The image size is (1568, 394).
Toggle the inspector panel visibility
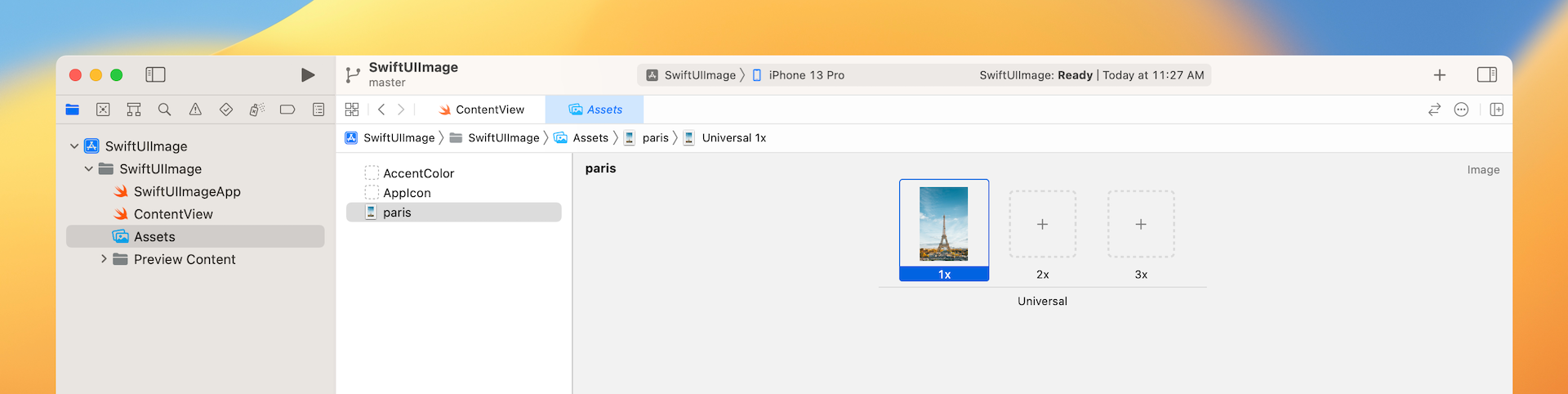click(1487, 75)
